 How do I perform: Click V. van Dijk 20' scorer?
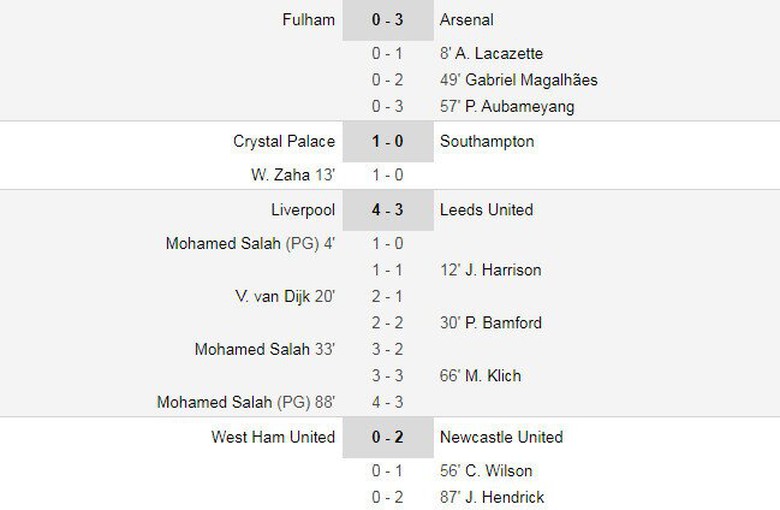(284, 296)
